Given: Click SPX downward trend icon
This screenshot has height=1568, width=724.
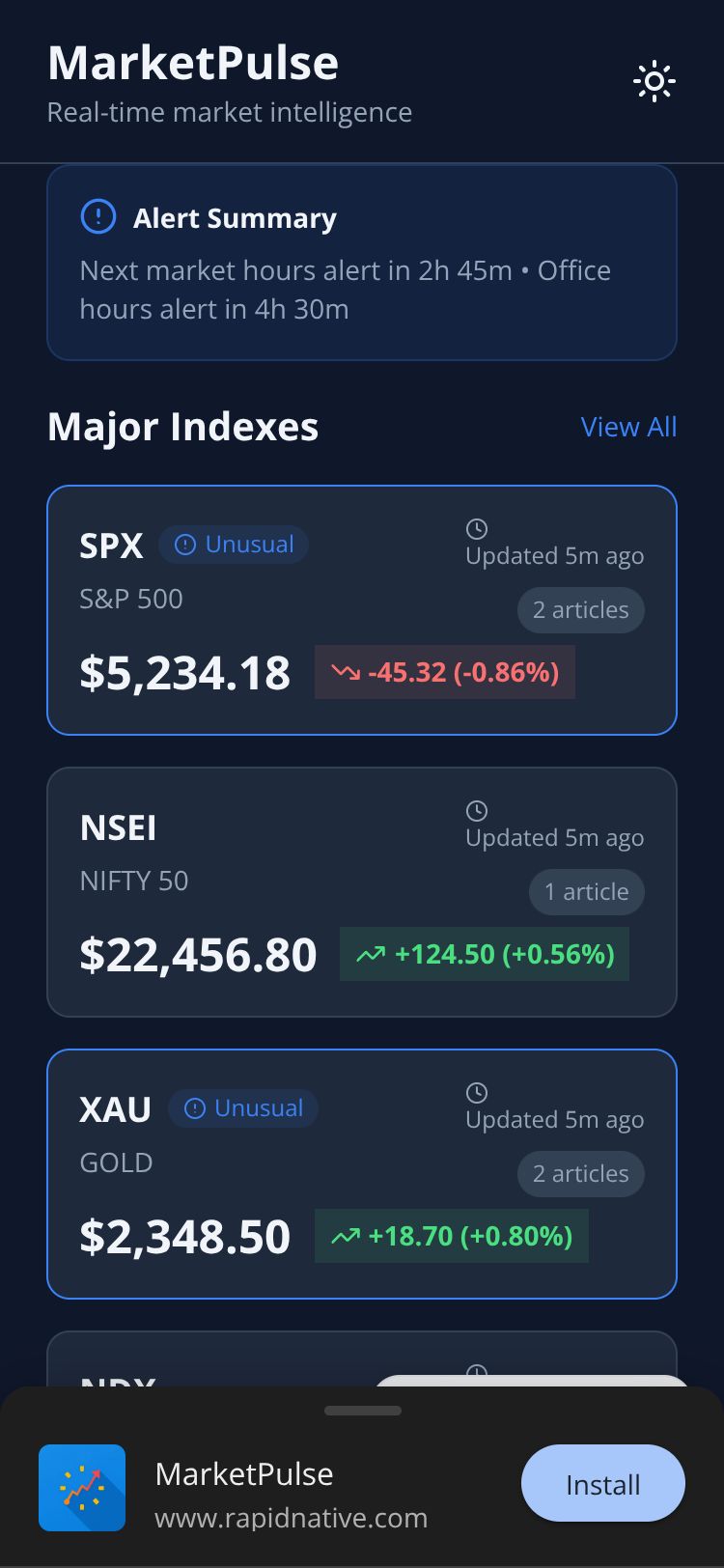Looking at the screenshot, I should point(345,672).
